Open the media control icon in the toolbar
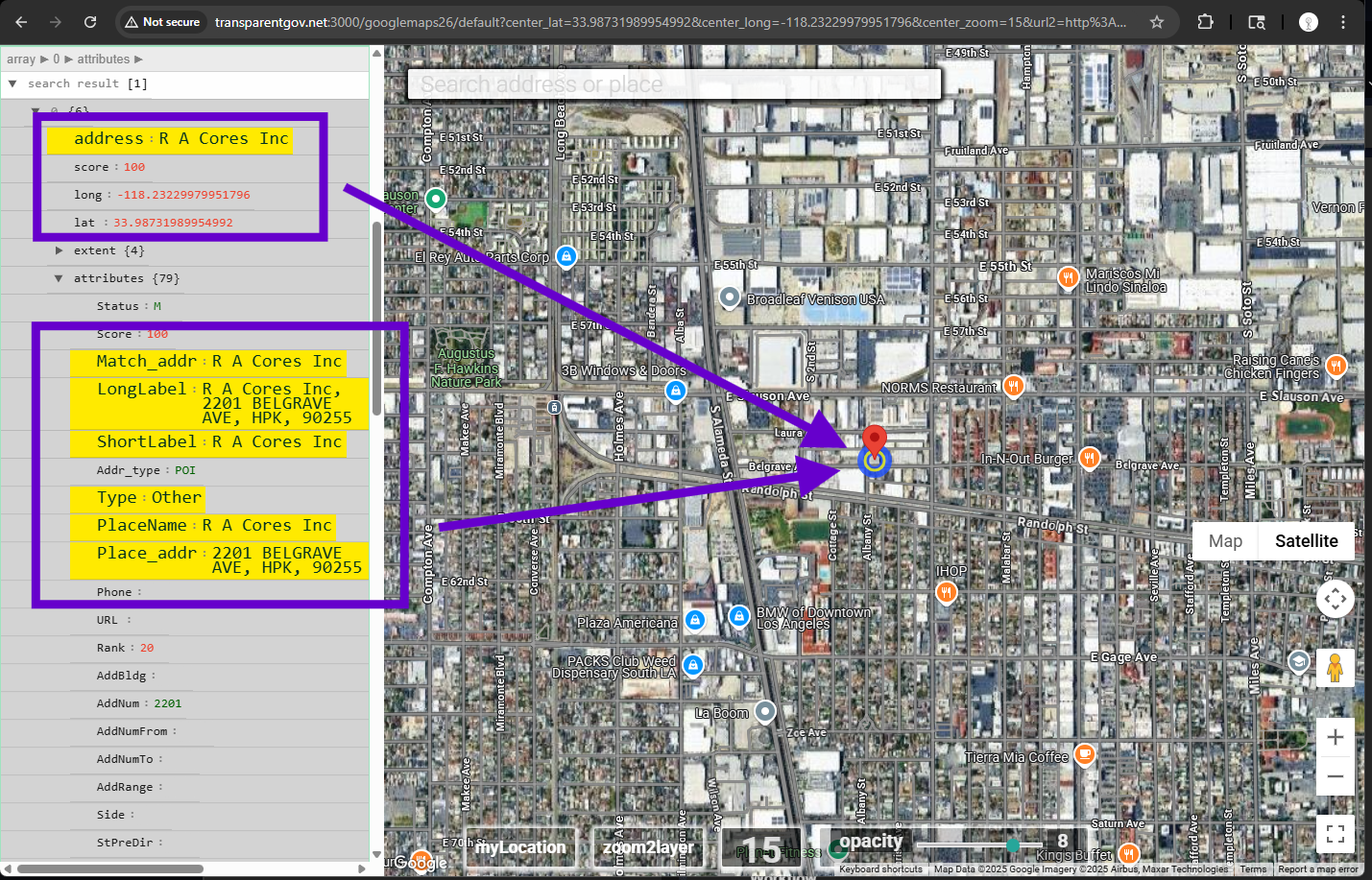This screenshot has width=1372, height=880. point(1257,22)
